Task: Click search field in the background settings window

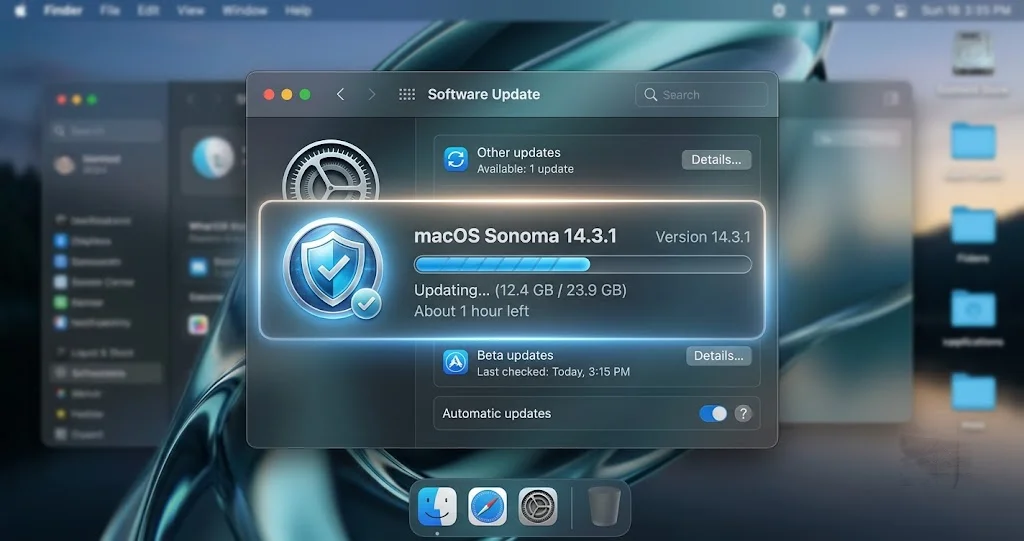Action: click(x=106, y=131)
